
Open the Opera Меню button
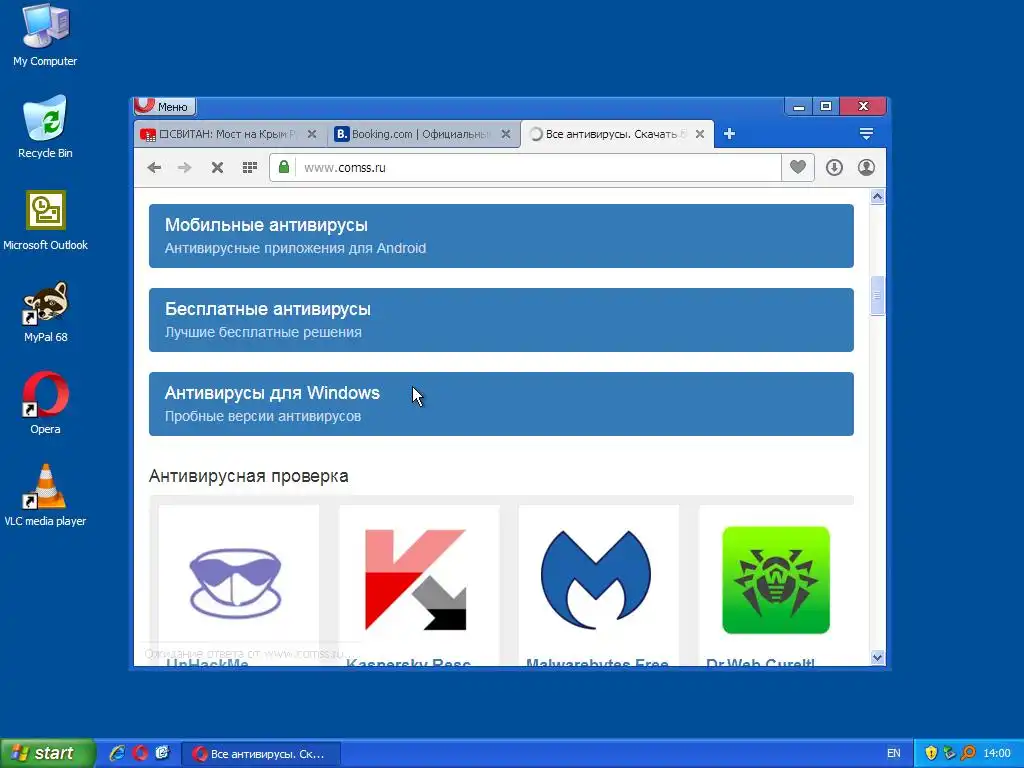pyautogui.click(x=165, y=106)
